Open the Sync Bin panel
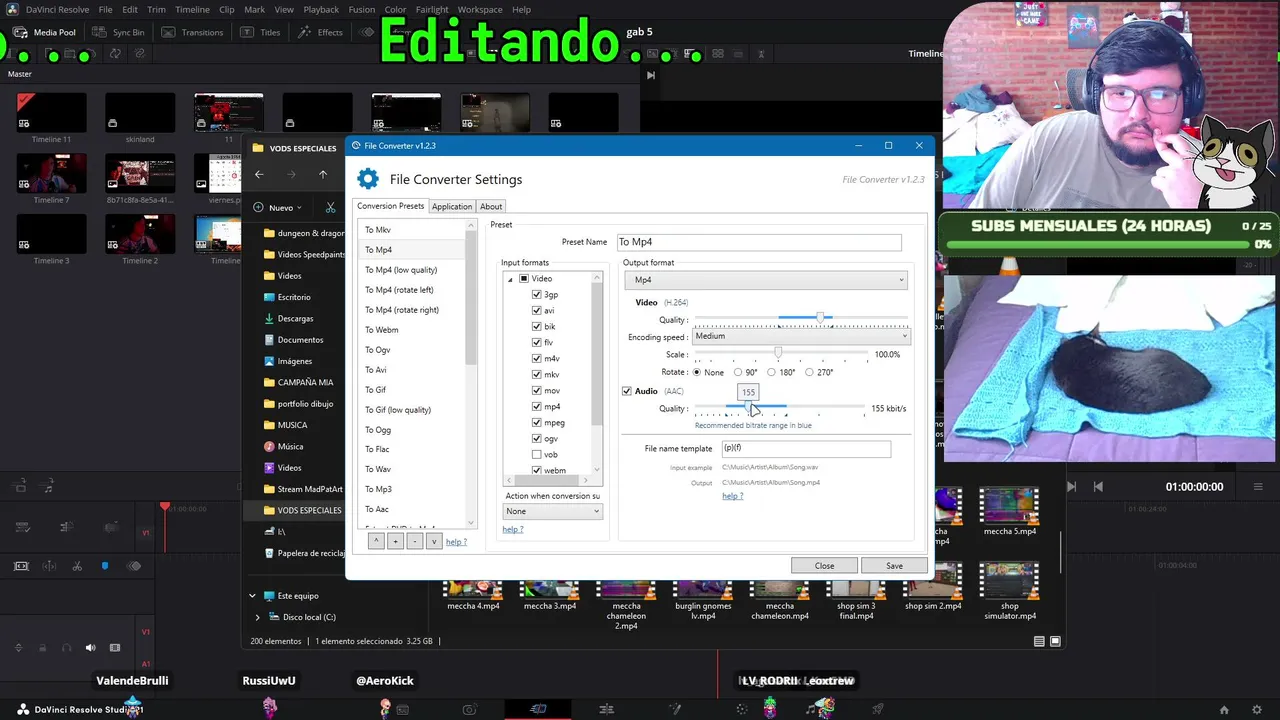Viewport: 1280px width, 720px height. tap(119, 32)
